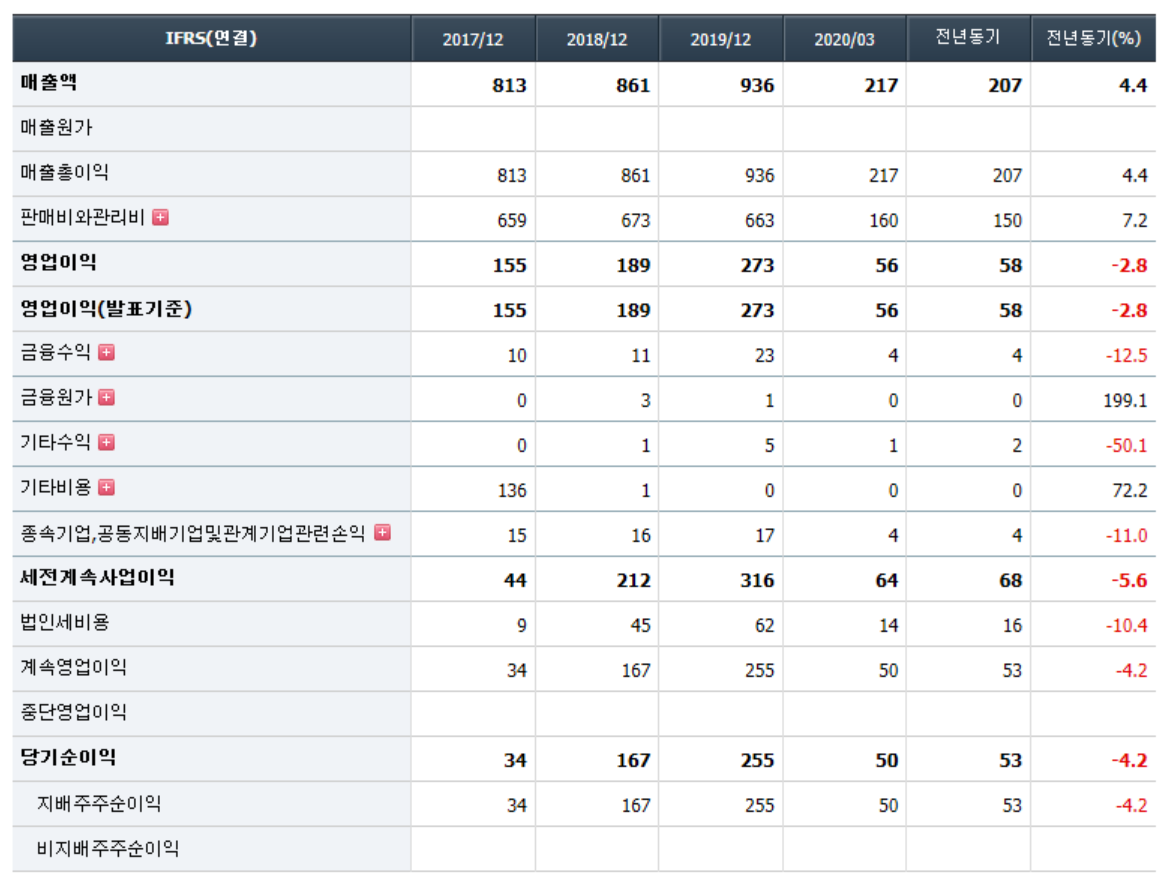
Task: Click 매출총이익 전년동기 value 207
Action: 1007,175
